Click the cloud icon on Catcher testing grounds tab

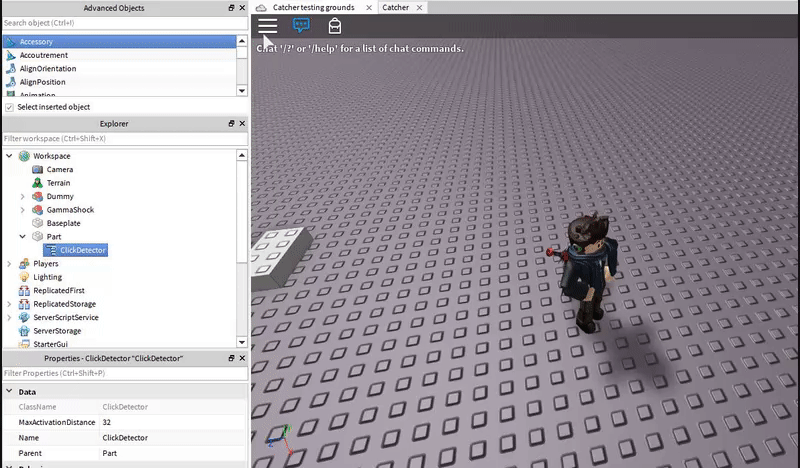pyautogui.click(x=261, y=8)
